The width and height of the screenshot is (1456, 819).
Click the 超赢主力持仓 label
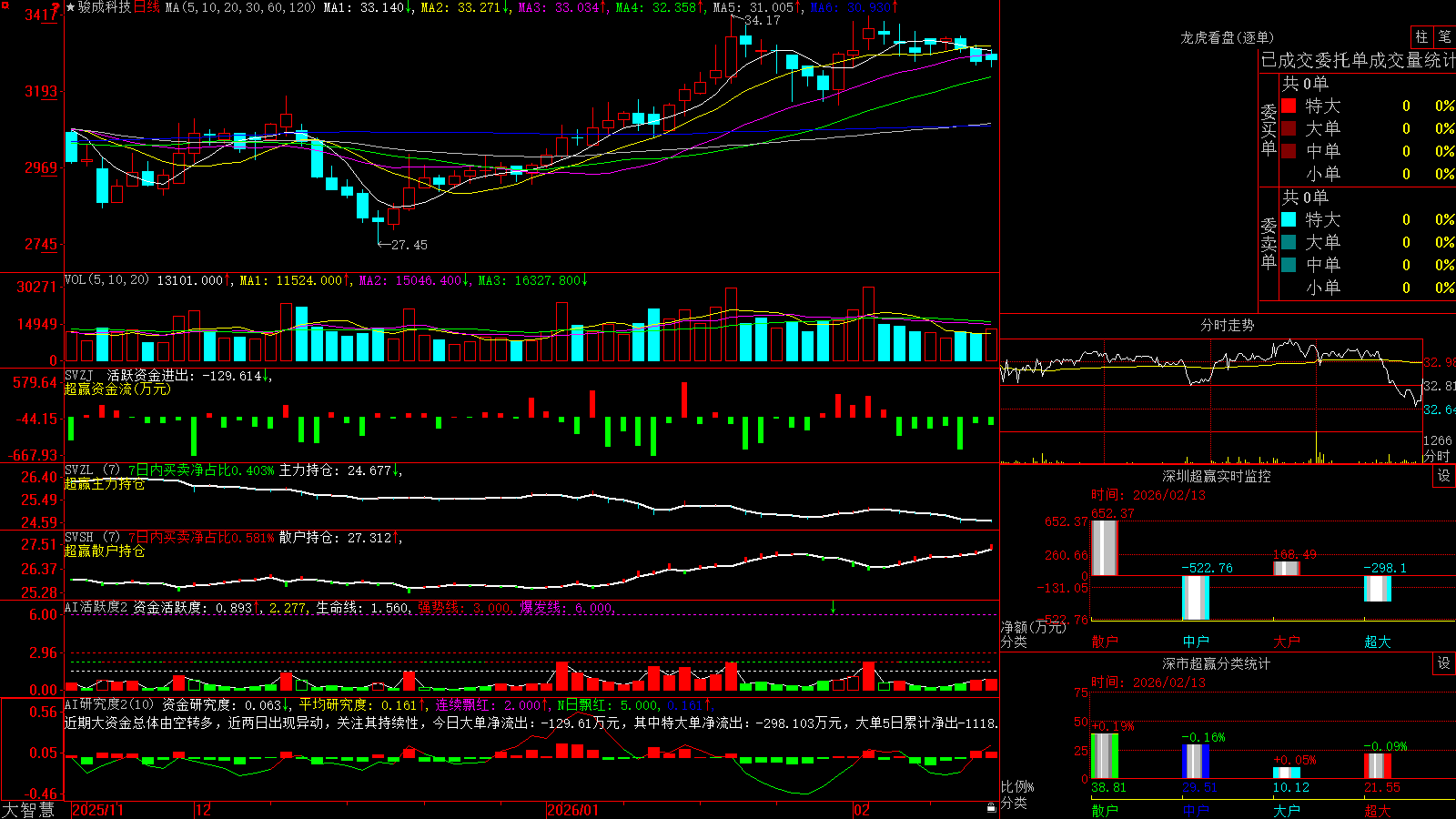[x=105, y=484]
